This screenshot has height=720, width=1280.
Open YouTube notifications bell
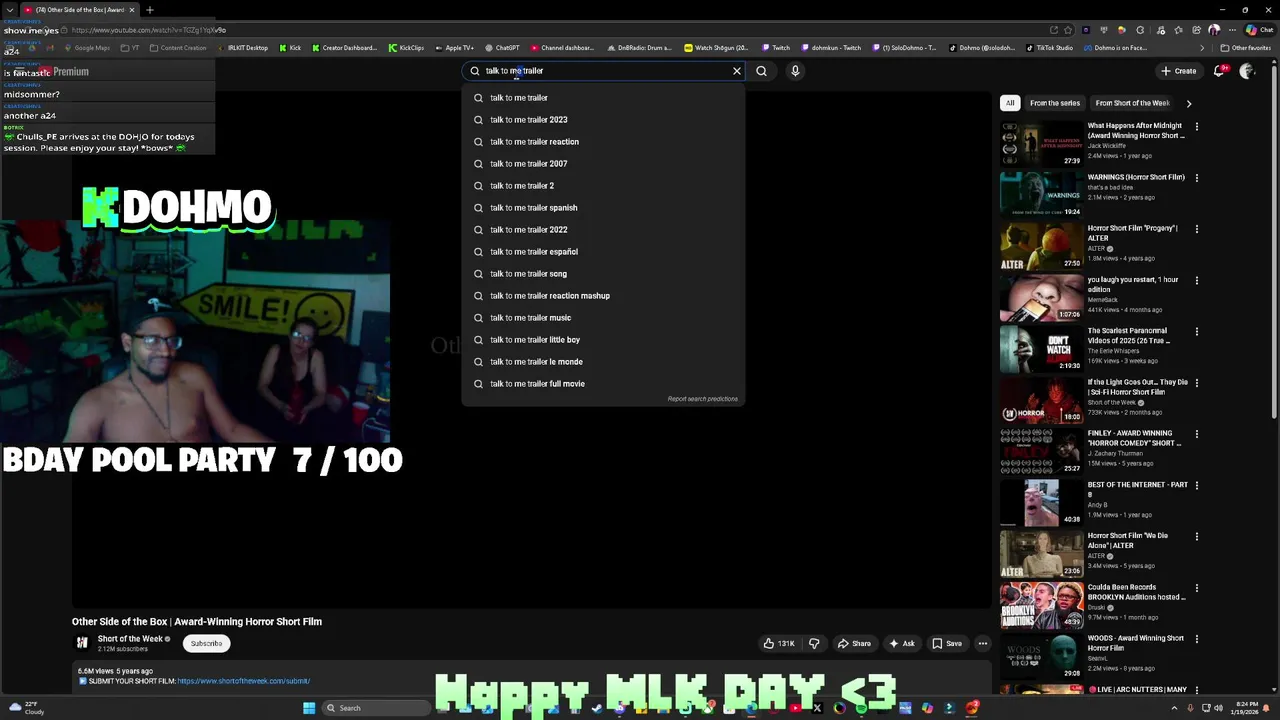tap(1219, 71)
